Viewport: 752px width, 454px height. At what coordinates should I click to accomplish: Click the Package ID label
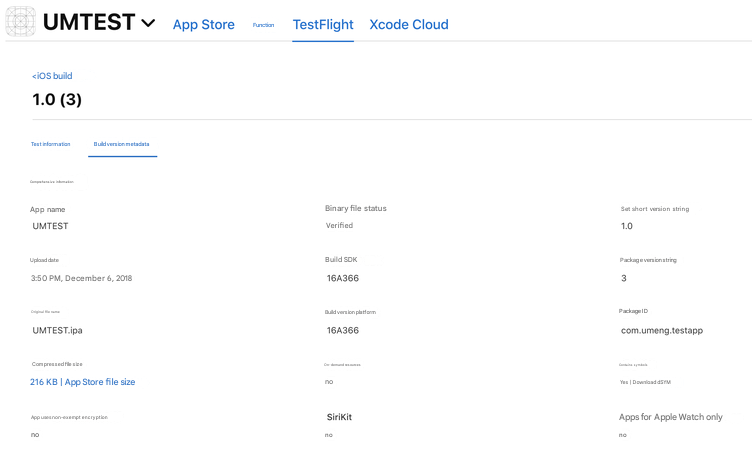pos(634,311)
